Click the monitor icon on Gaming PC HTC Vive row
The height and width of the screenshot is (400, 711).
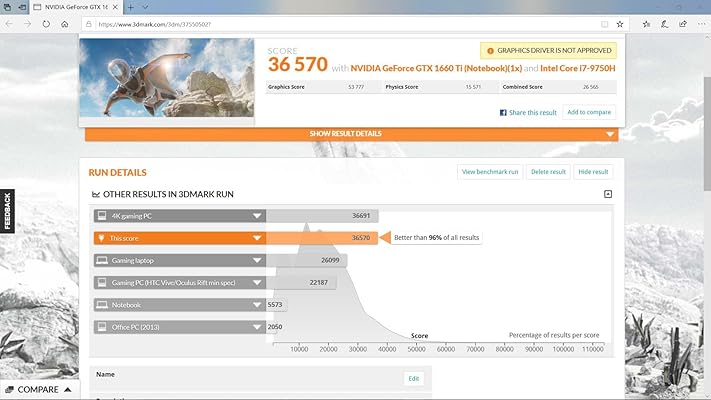[102, 282]
